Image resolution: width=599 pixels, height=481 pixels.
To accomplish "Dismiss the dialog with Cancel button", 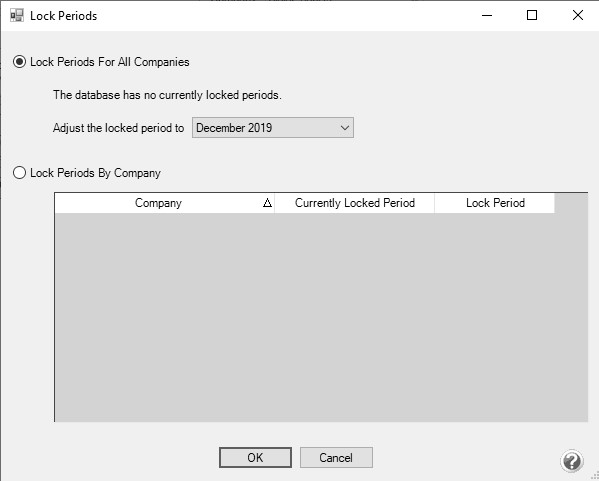I will pyautogui.click(x=336, y=458).
